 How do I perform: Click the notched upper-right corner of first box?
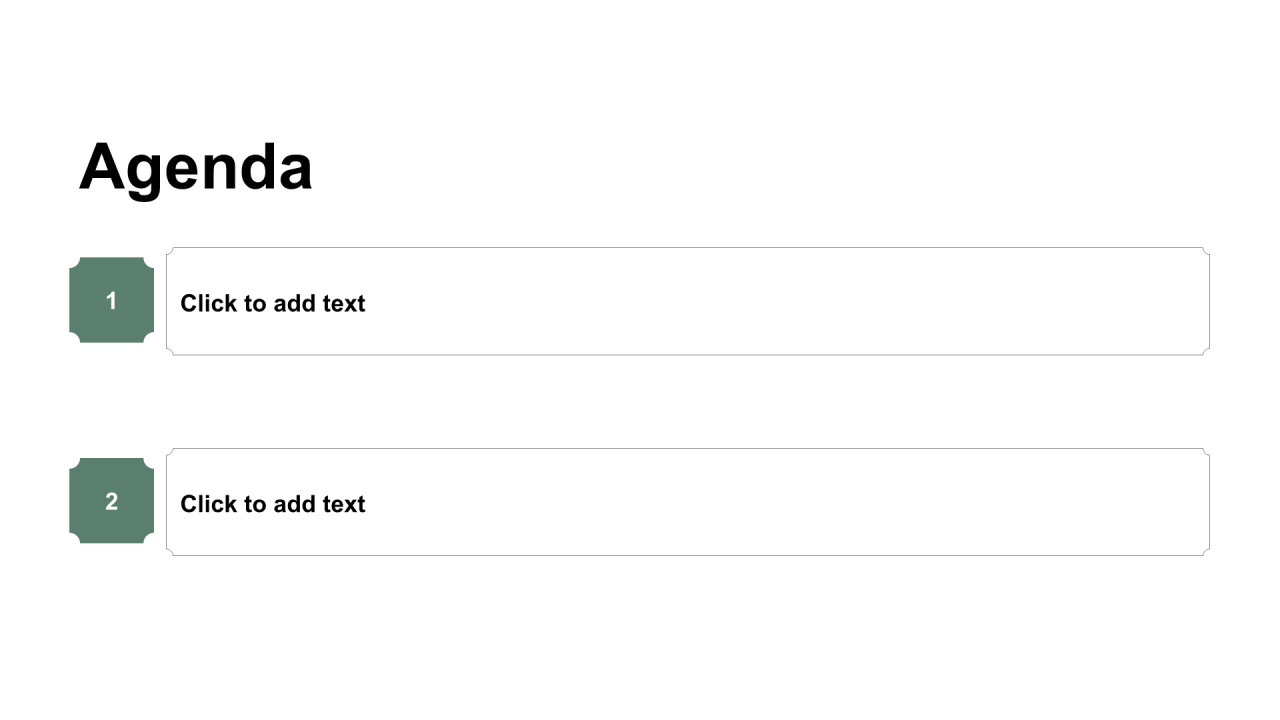tap(1206, 251)
